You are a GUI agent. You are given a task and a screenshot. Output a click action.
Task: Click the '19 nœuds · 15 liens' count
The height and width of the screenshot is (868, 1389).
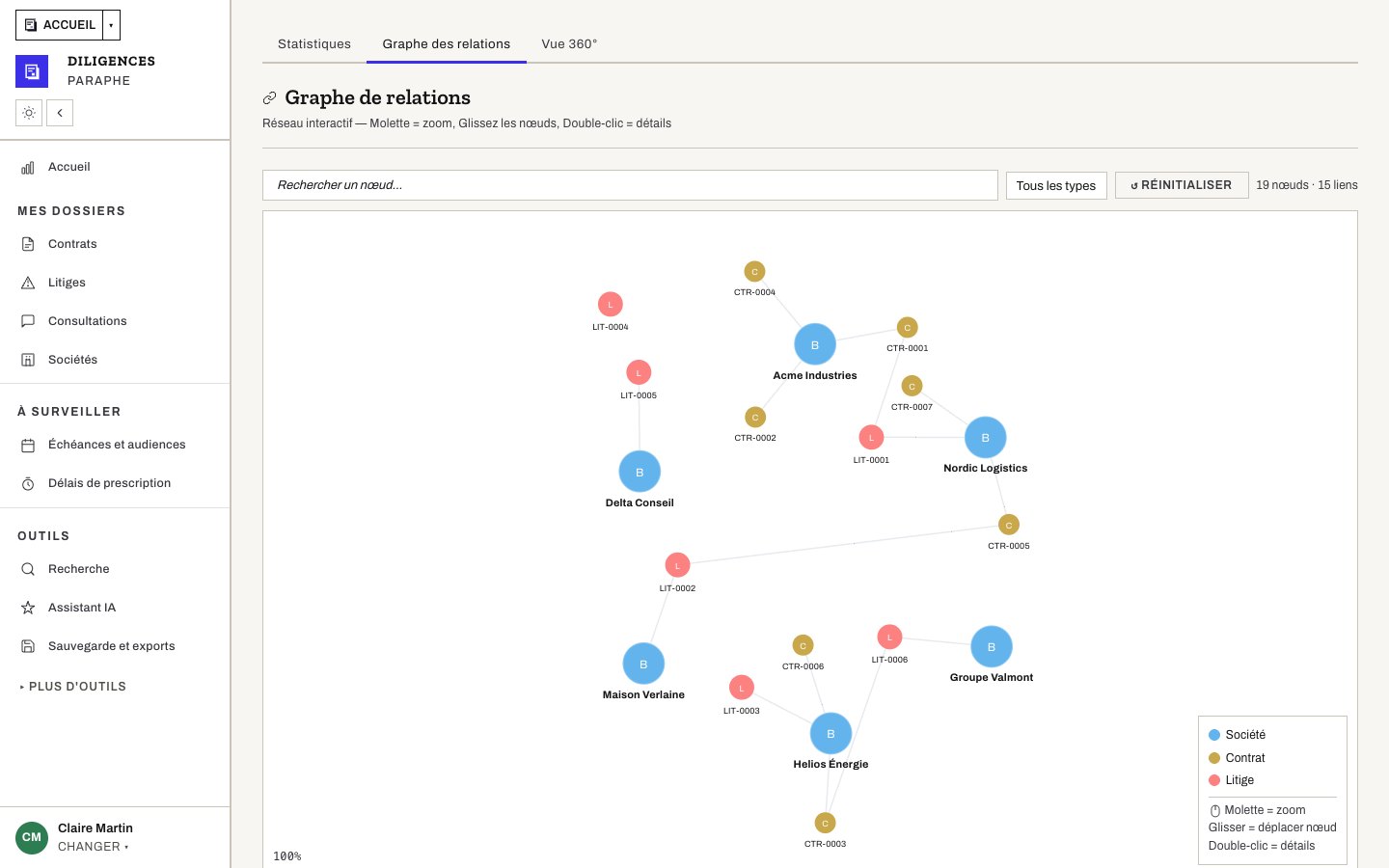click(1306, 185)
